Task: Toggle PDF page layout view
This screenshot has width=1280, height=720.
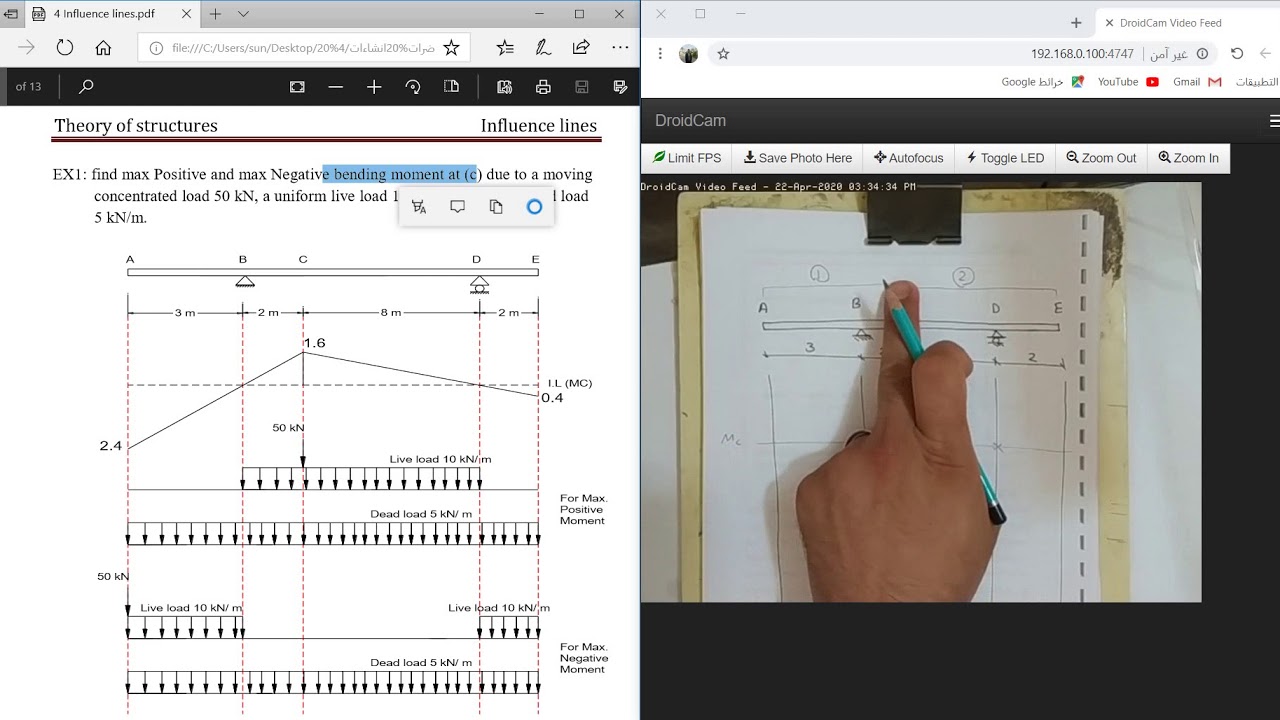Action: 451,87
